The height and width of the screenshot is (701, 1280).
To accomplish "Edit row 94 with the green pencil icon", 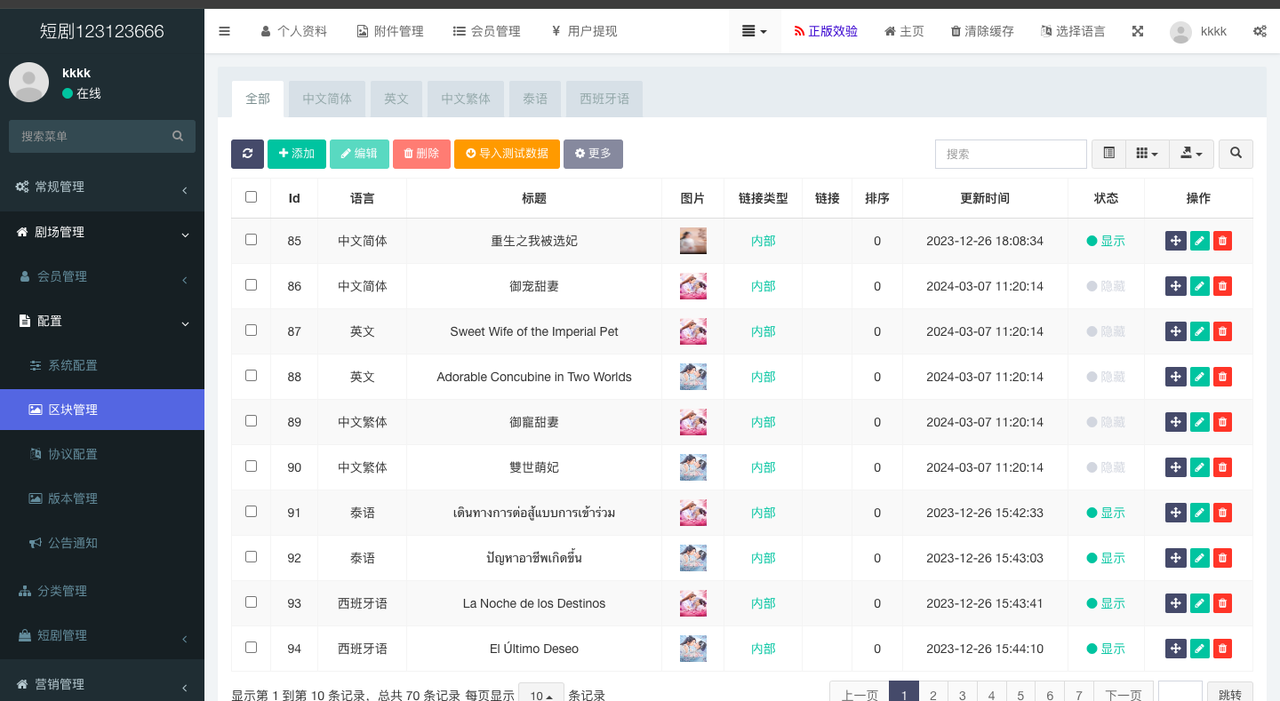I will pos(1199,649).
